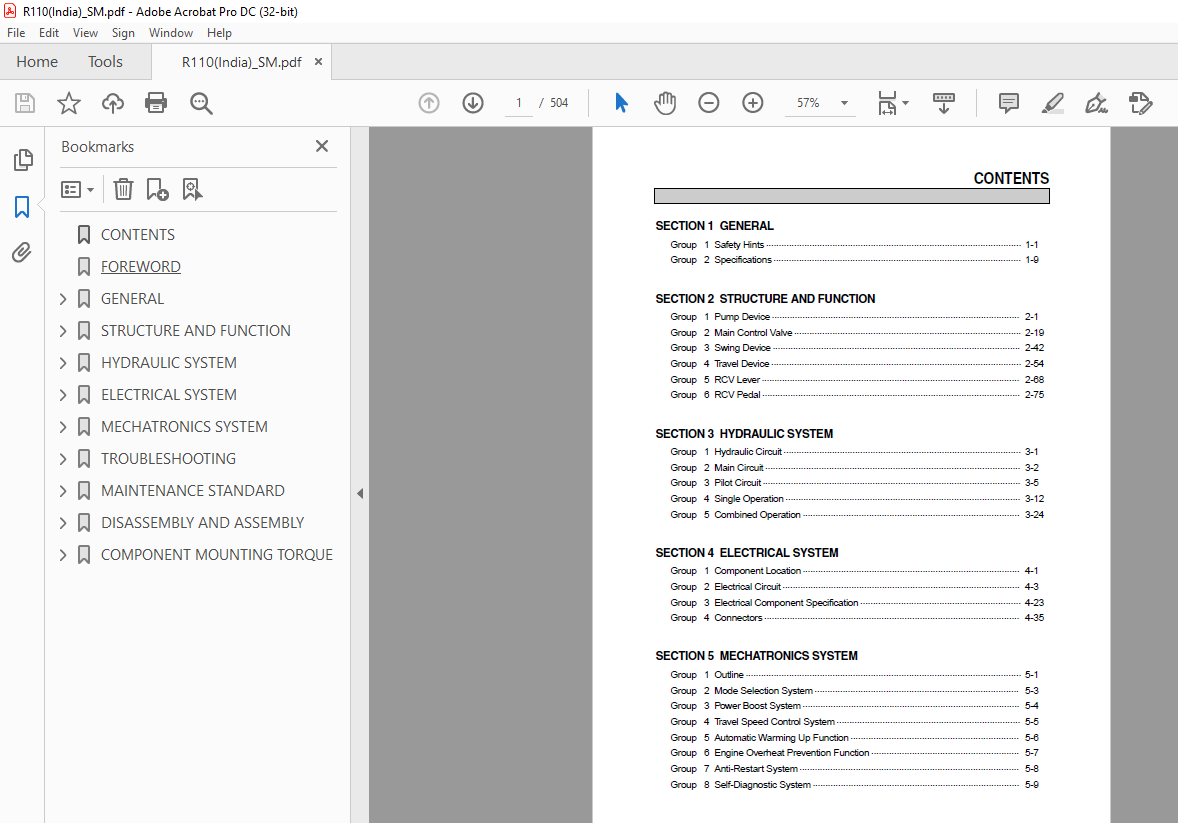The image size is (1178, 823).
Task: Go to next page arrow
Action: (473, 103)
